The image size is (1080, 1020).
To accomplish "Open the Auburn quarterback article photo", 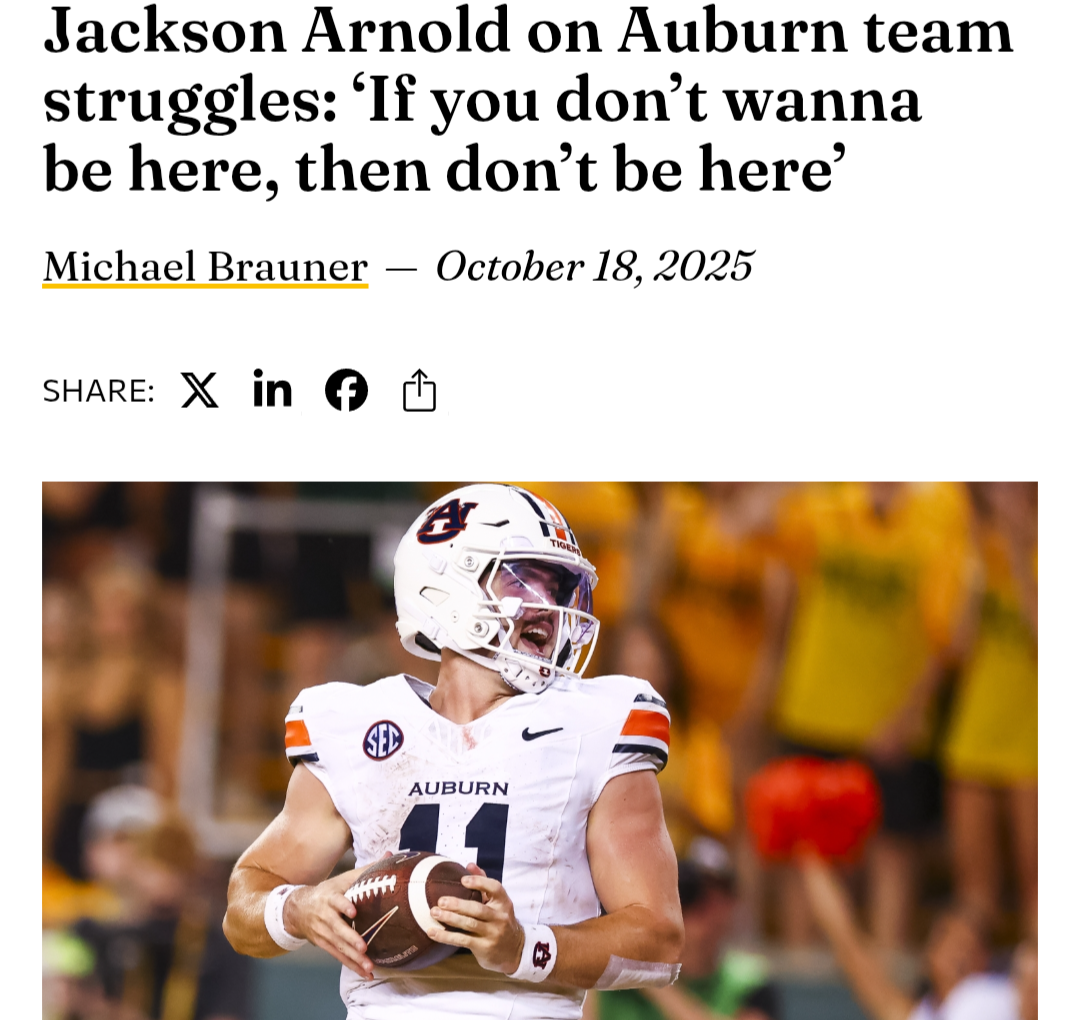I will 540,751.
